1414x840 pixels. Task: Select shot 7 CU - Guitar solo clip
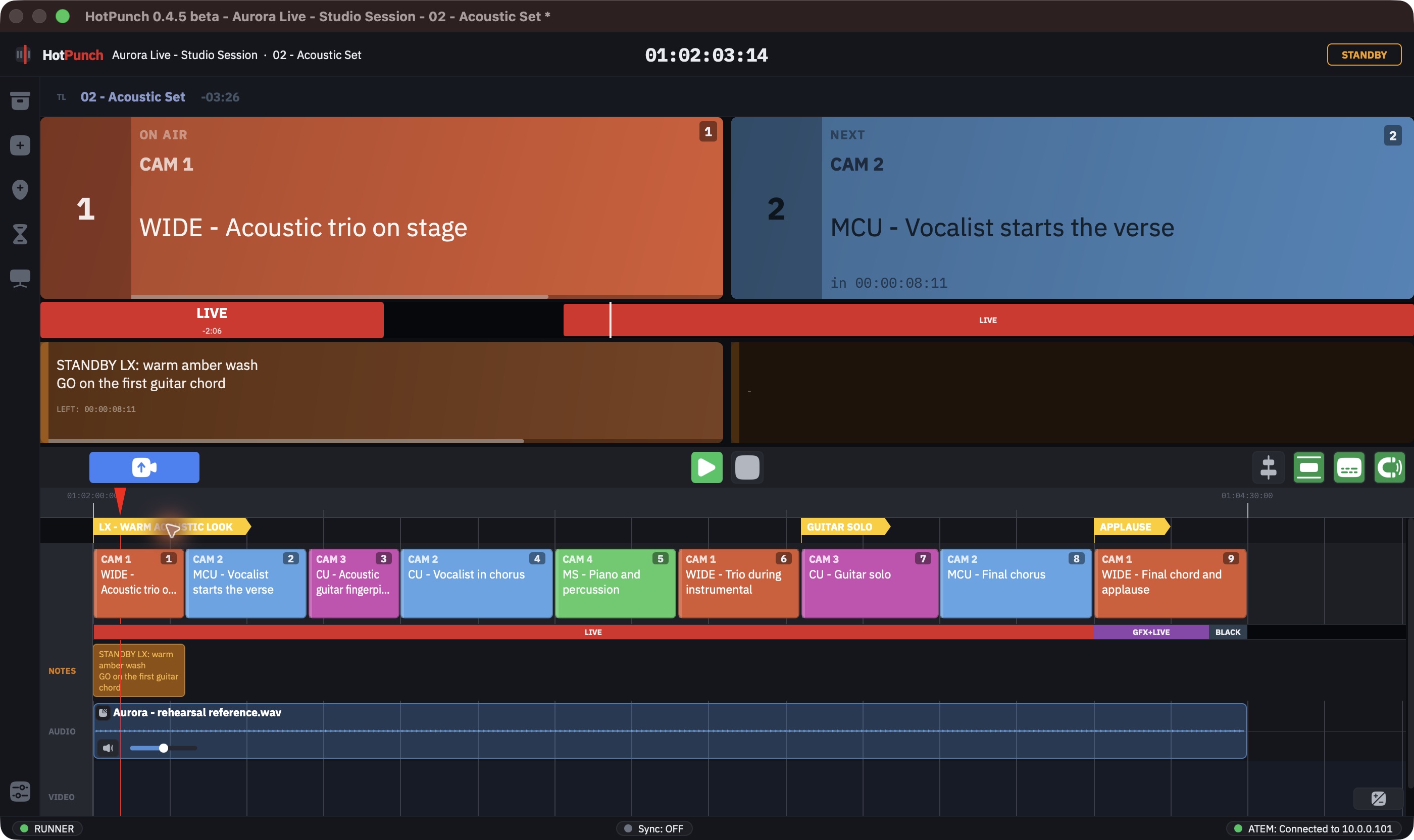tap(870, 584)
